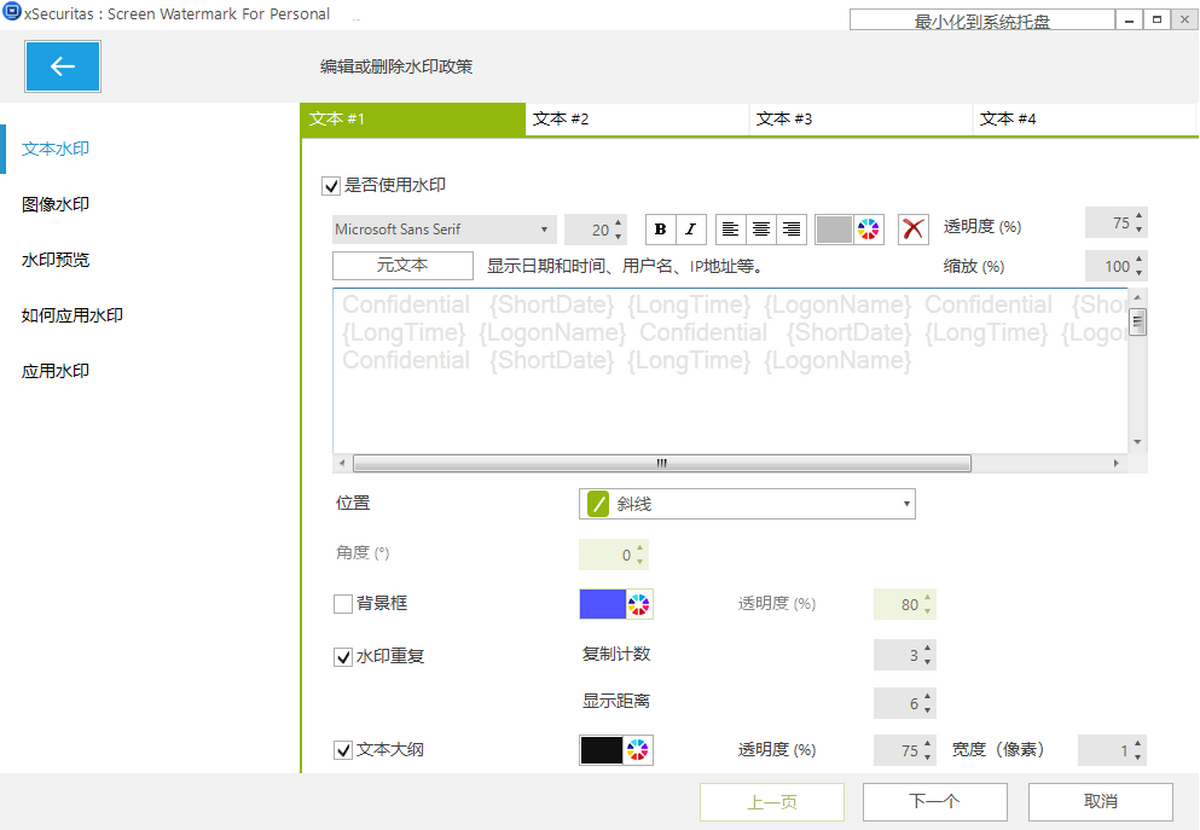Click the vertical scrollbar thumb of text area
The height and width of the screenshot is (830, 1200).
point(1138,322)
